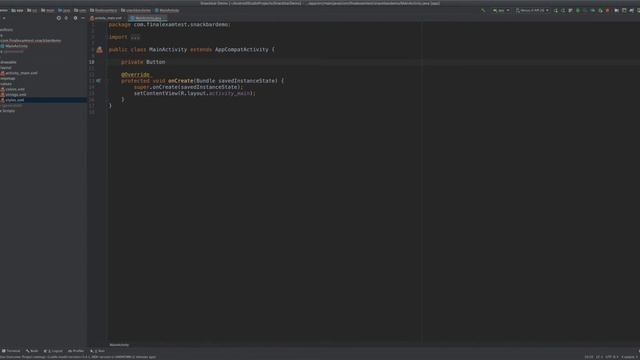Open the Build tool window
This screenshot has width=640, height=360.
pyautogui.click(x=32, y=351)
